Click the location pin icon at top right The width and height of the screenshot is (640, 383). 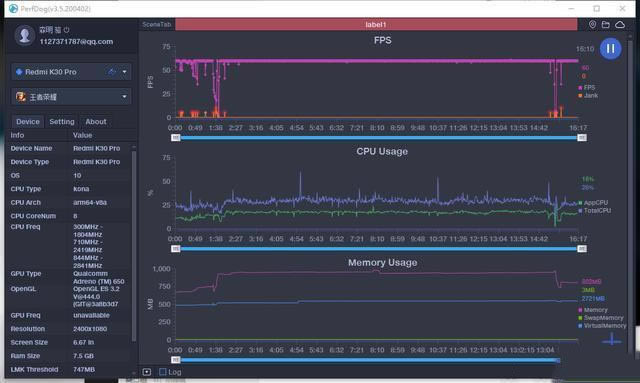[592, 24]
